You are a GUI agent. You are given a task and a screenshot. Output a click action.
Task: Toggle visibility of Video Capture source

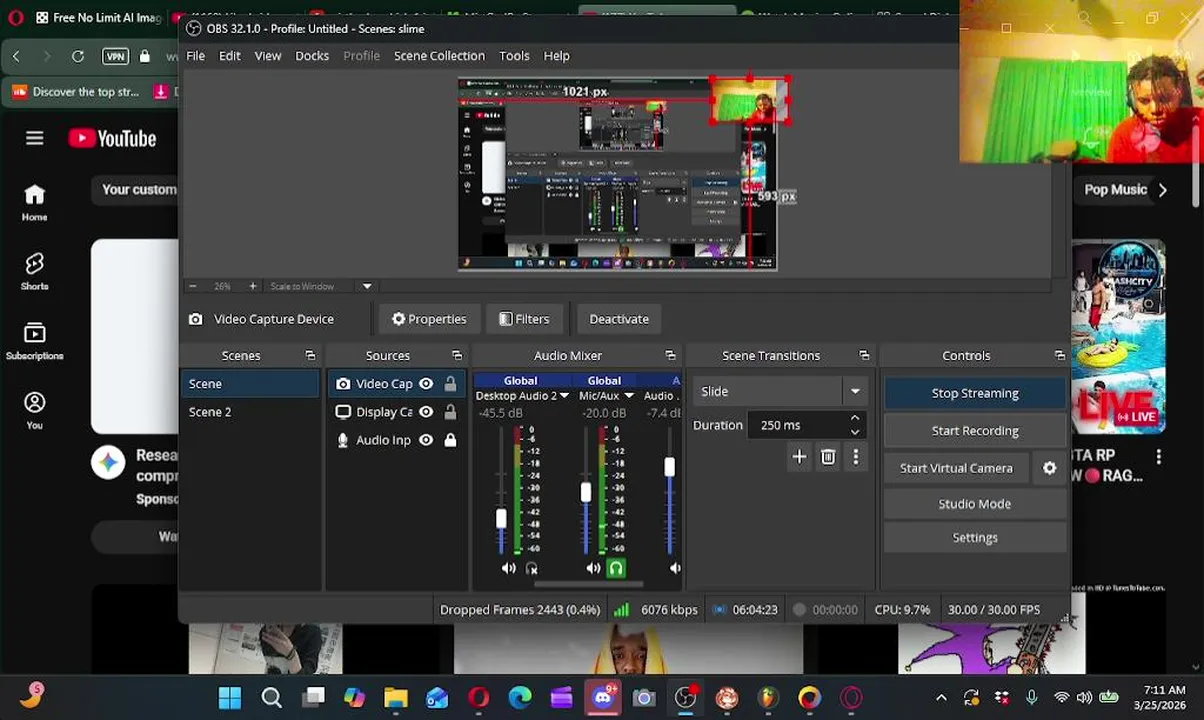tap(426, 384)
